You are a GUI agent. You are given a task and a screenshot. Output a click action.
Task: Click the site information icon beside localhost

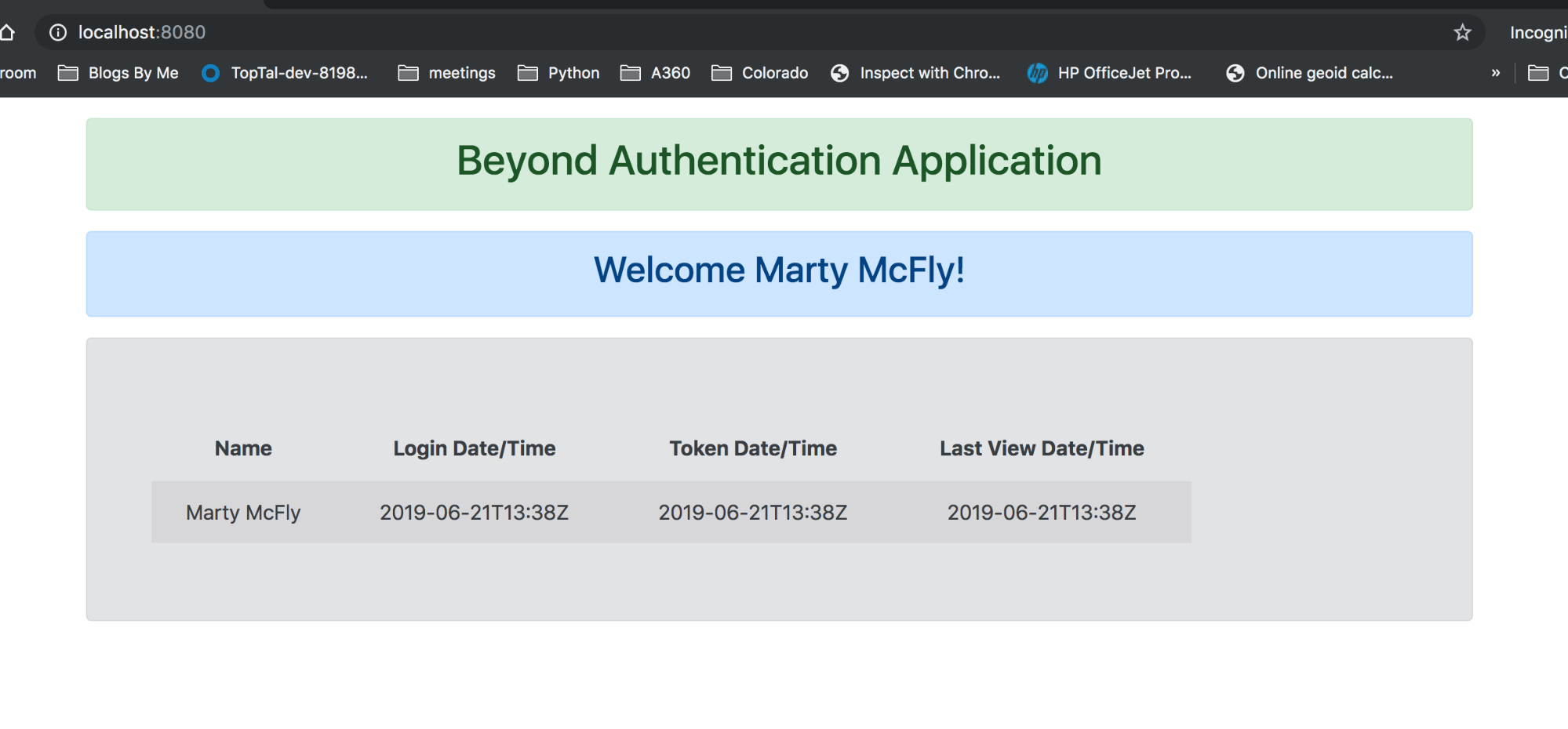[x=58, y=32]
